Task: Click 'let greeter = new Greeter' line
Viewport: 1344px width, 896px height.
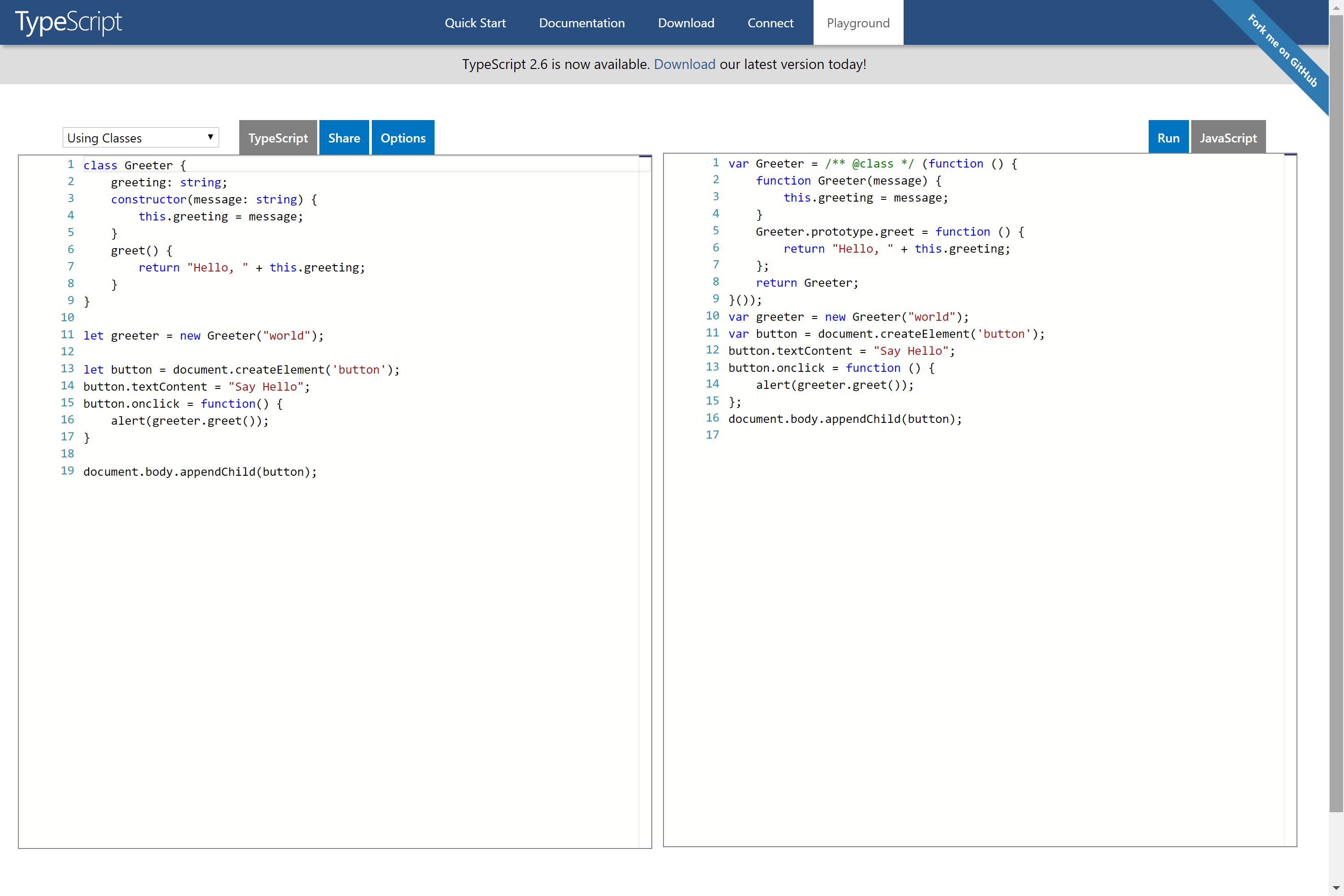Action: pyautogui.click(x=203, y=336)
